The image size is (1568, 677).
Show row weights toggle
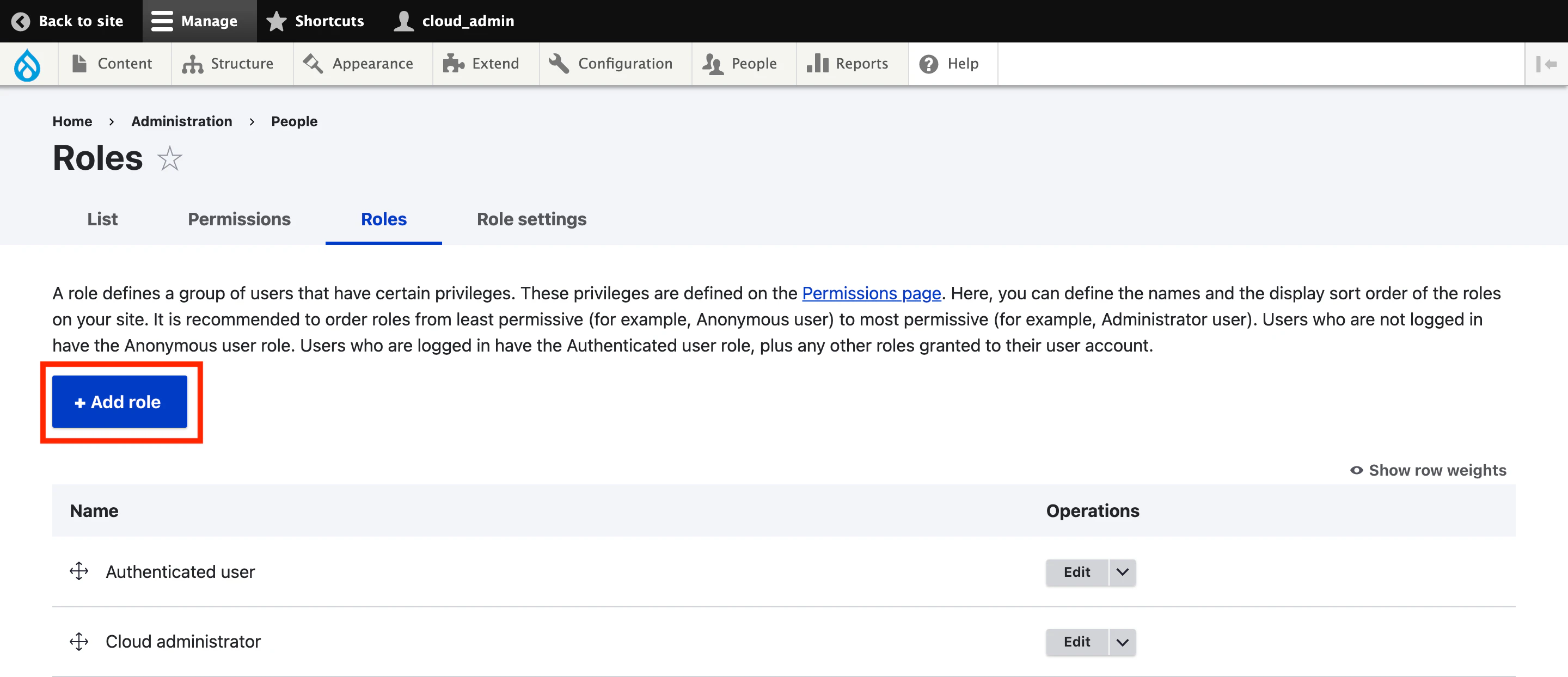click(1428, 470)
